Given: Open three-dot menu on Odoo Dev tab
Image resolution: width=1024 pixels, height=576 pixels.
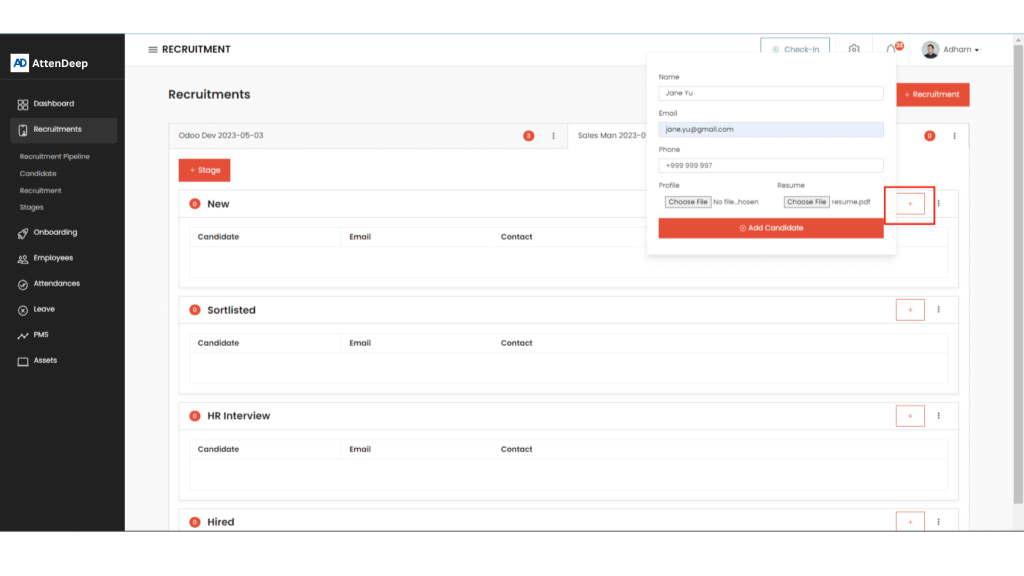Looking at the screenshot, I should tap(554, 136).
